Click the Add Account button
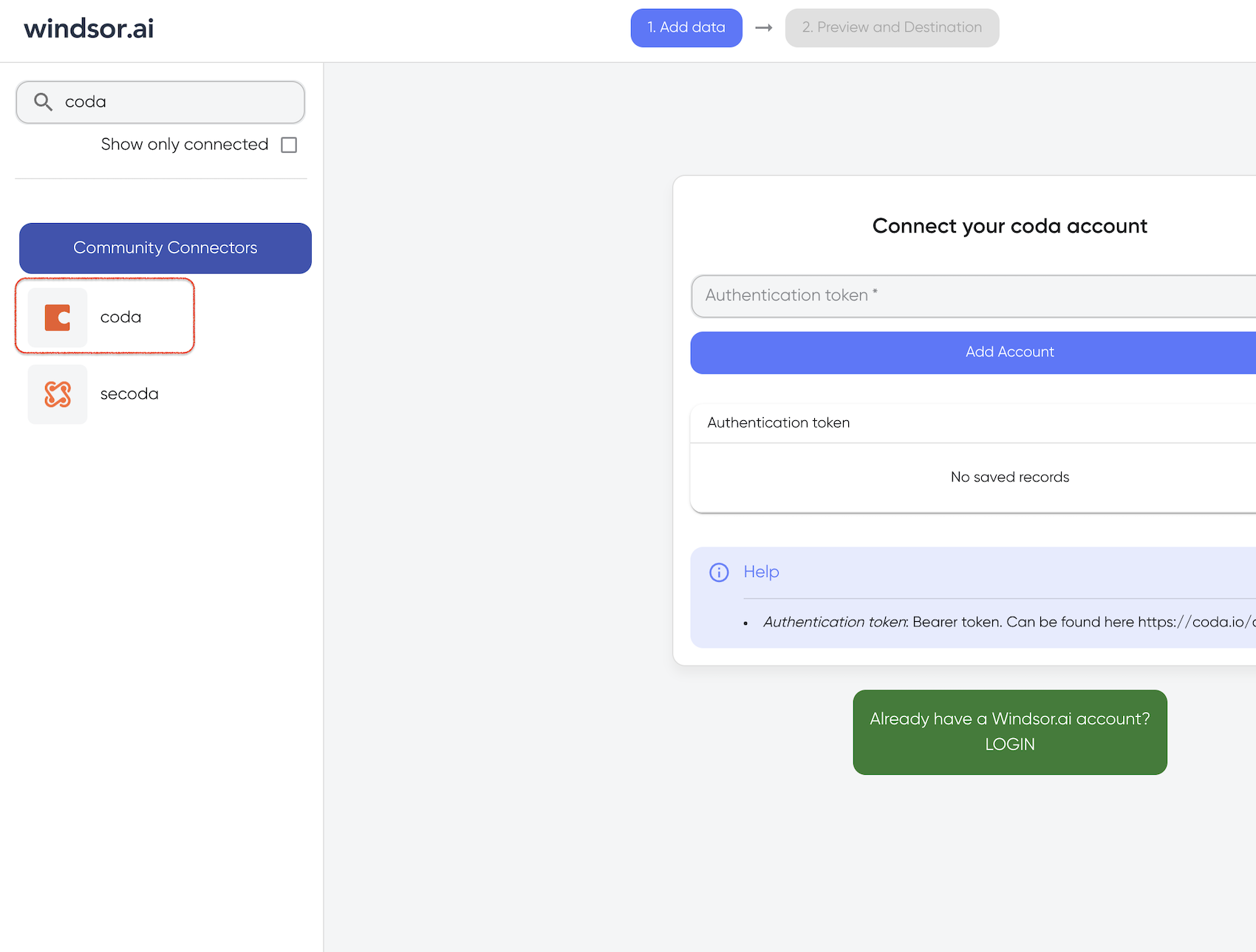 [x=973, y=352]
